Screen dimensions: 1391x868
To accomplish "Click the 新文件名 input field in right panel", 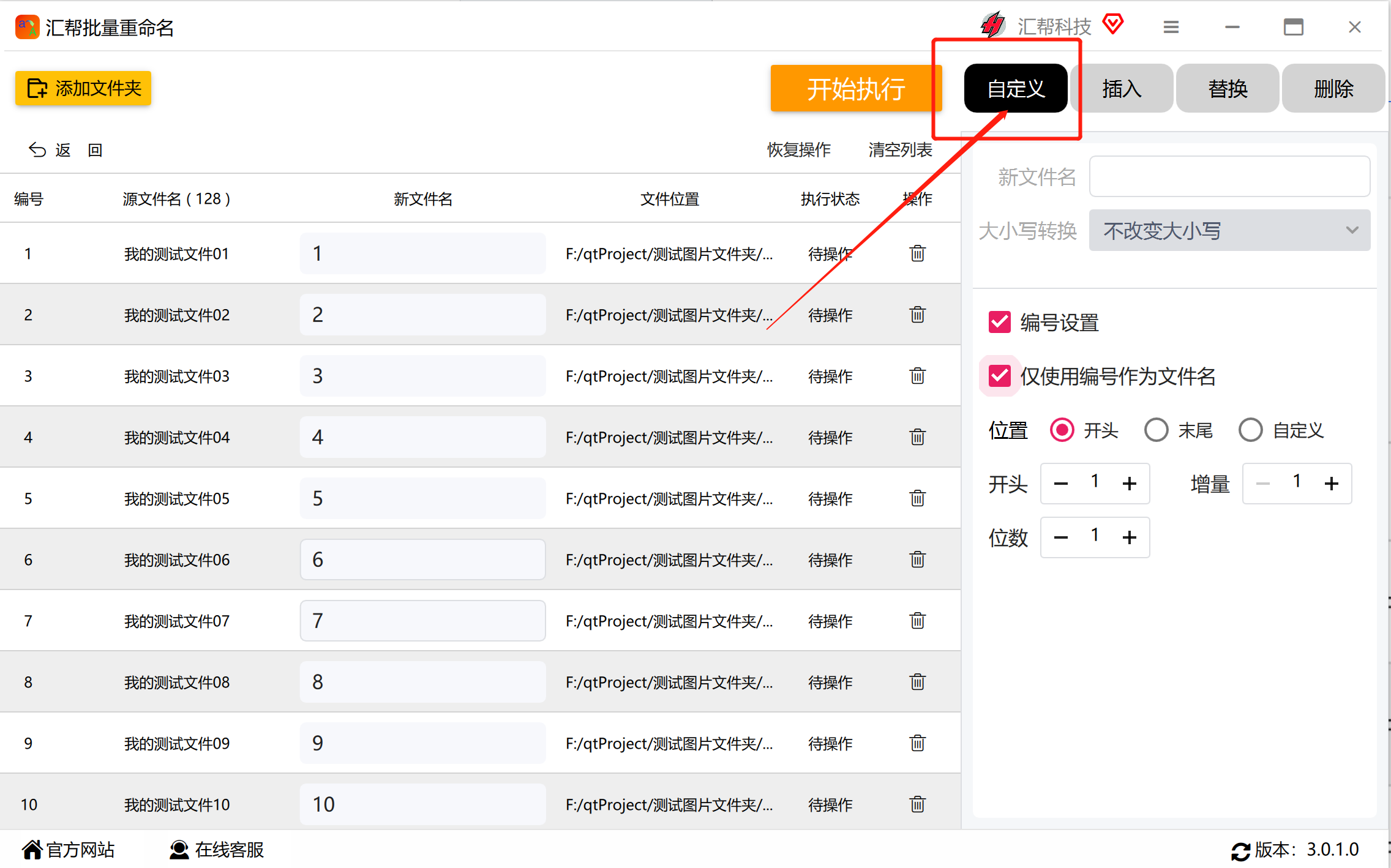I will click(1229, 176).
